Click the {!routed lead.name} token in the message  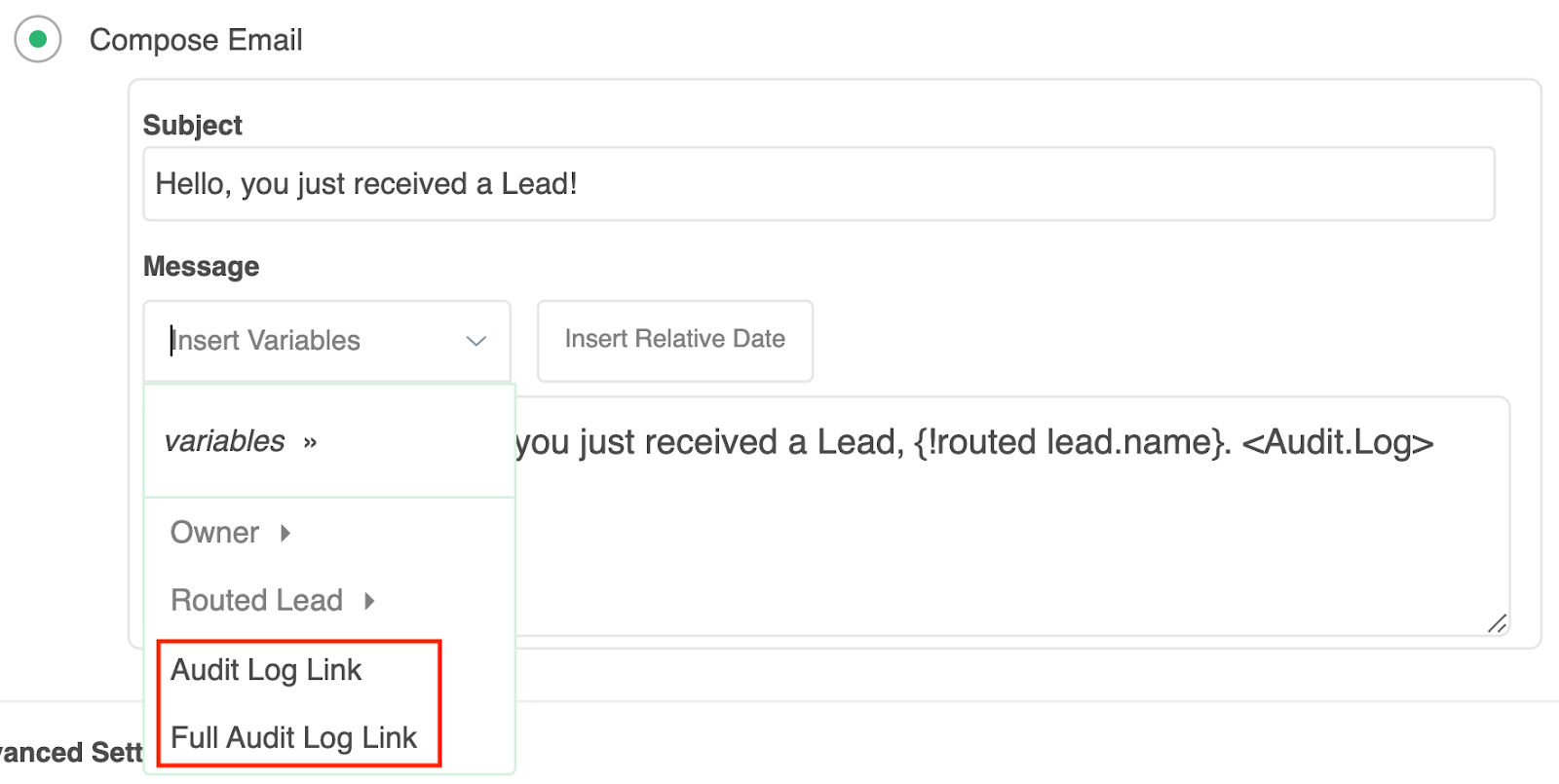pos(1072,442)
